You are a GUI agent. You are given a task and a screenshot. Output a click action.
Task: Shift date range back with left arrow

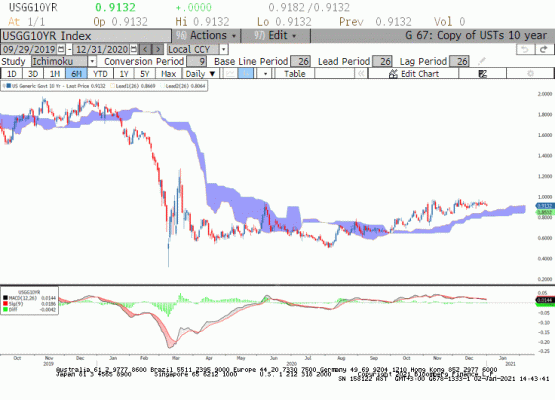(145, 49)
